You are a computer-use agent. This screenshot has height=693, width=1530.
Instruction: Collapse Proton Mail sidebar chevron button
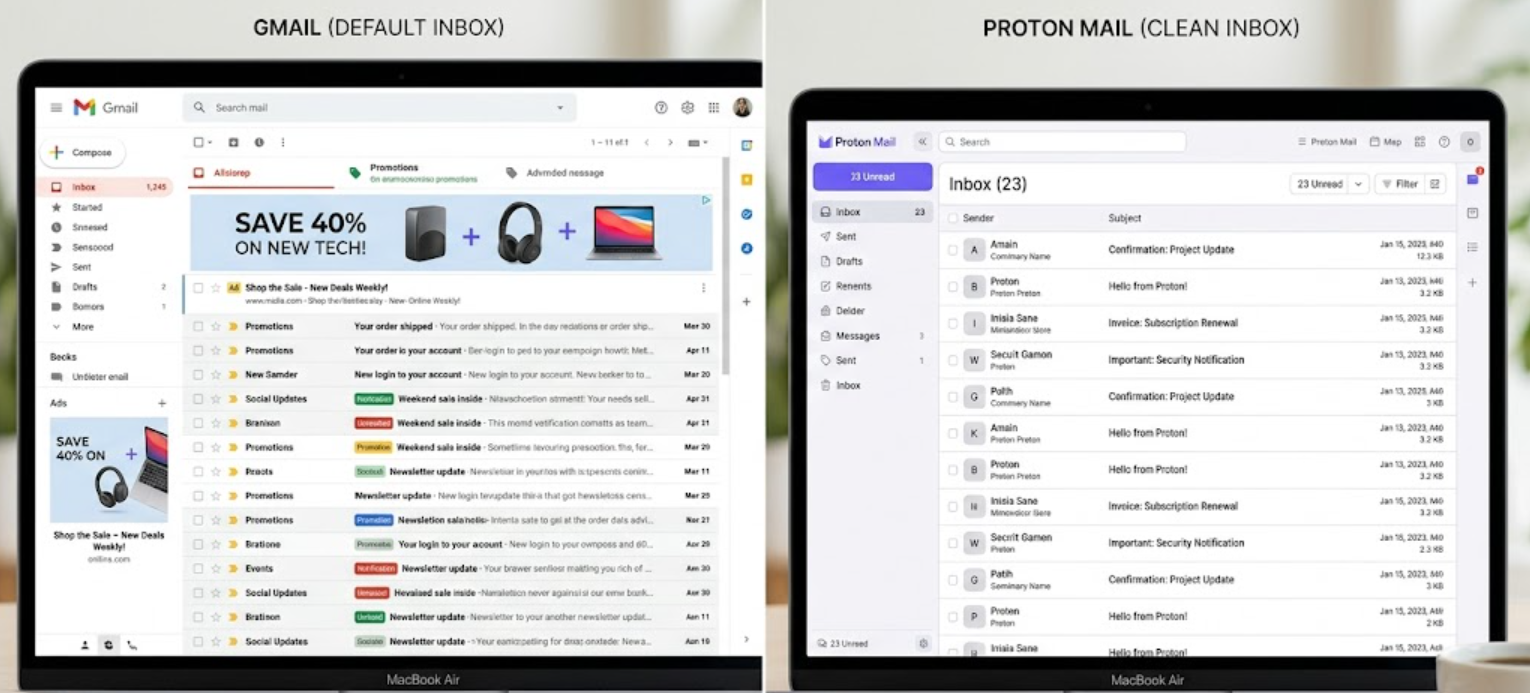922,142
